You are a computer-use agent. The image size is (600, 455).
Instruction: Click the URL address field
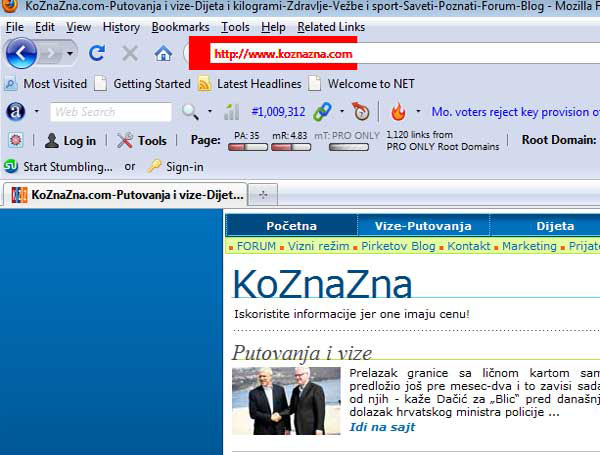pyautogui.click(x=404, y=54)
